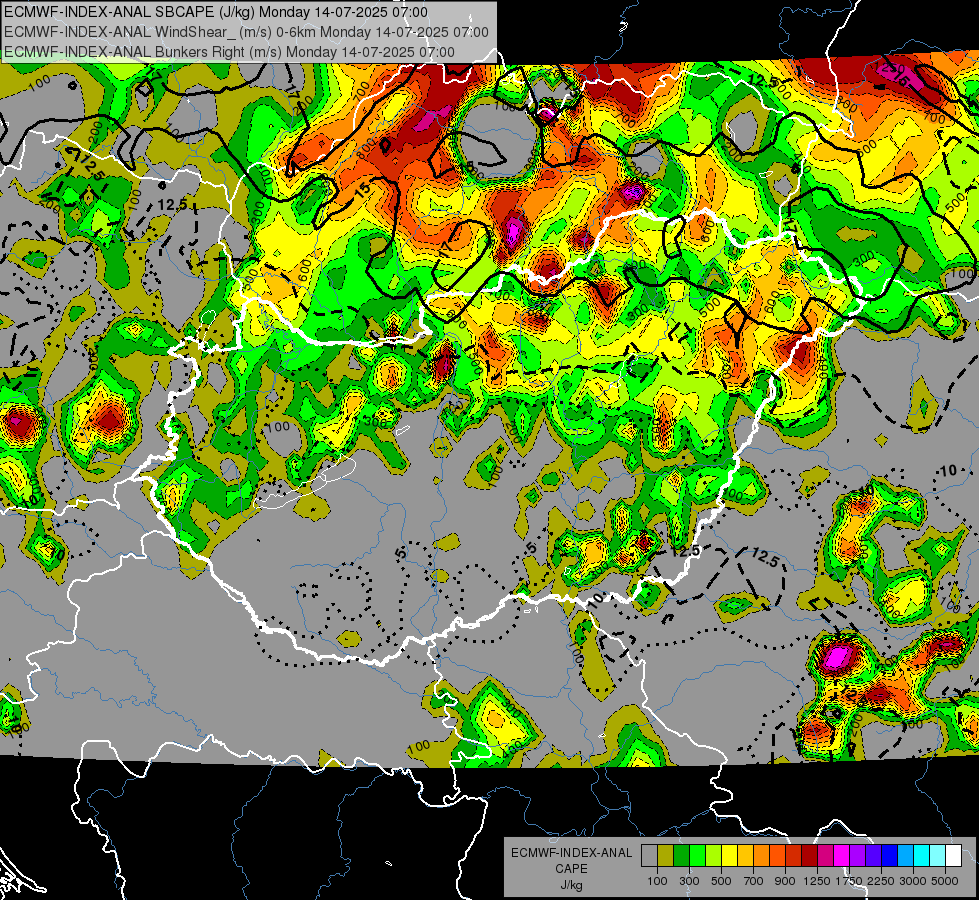
Task: Pick the olive swatch in the CAPE legend
Action: pyautogui.click(x=666, y=856)
